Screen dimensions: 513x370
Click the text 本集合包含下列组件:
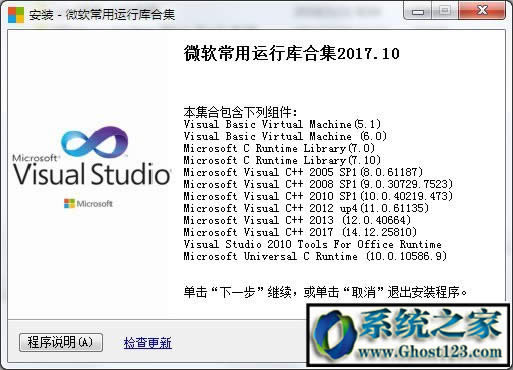click(x=240, y=112)
